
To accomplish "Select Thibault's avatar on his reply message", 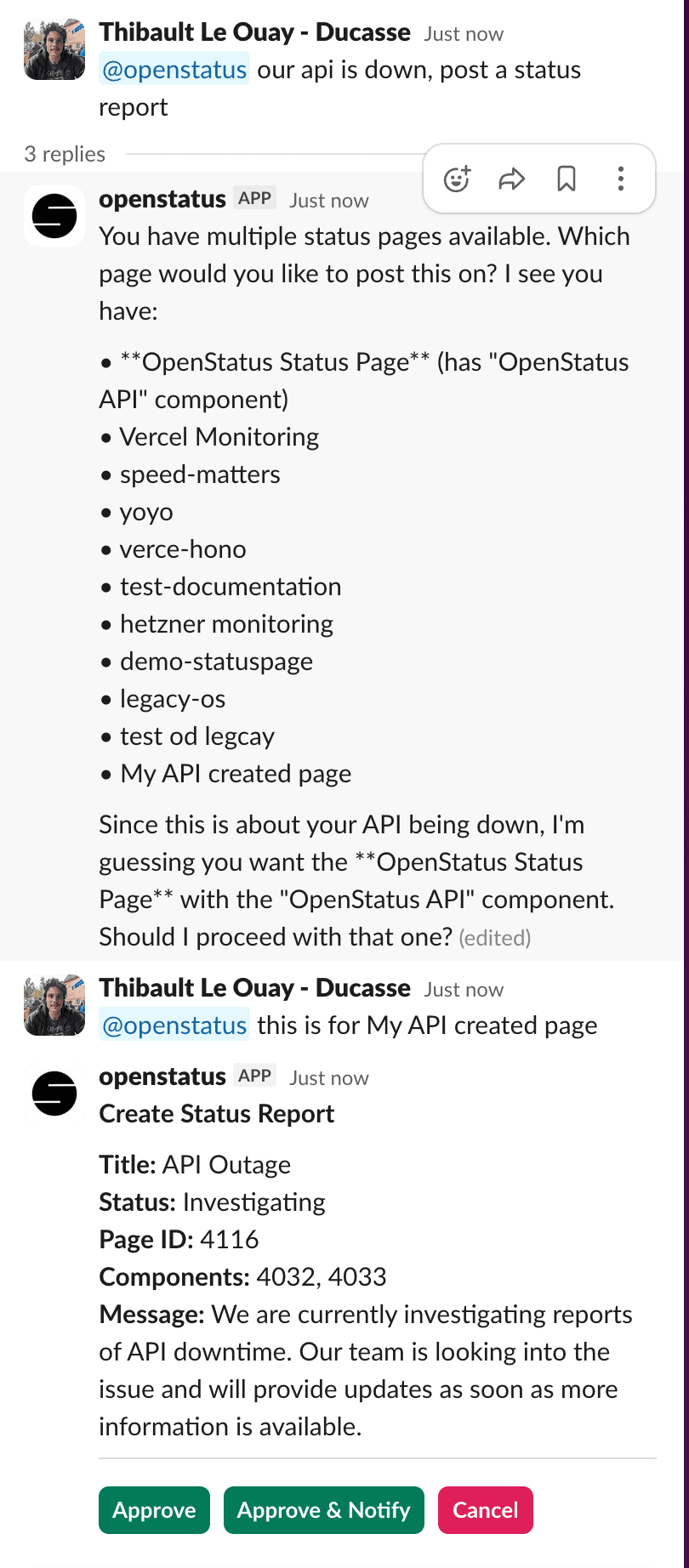I will click(x=54, y=1006).
